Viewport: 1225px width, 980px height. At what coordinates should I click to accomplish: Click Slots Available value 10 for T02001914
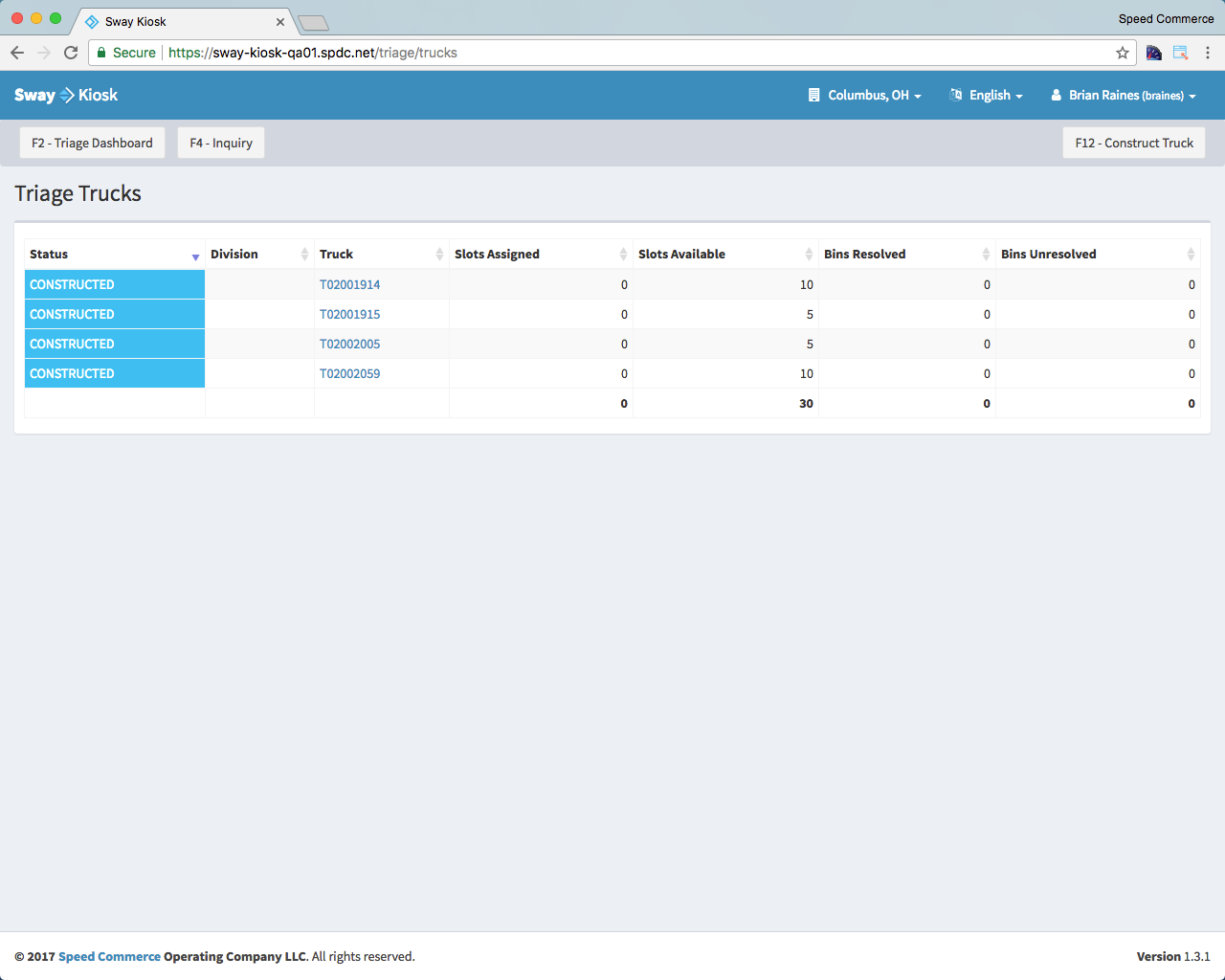807,284
